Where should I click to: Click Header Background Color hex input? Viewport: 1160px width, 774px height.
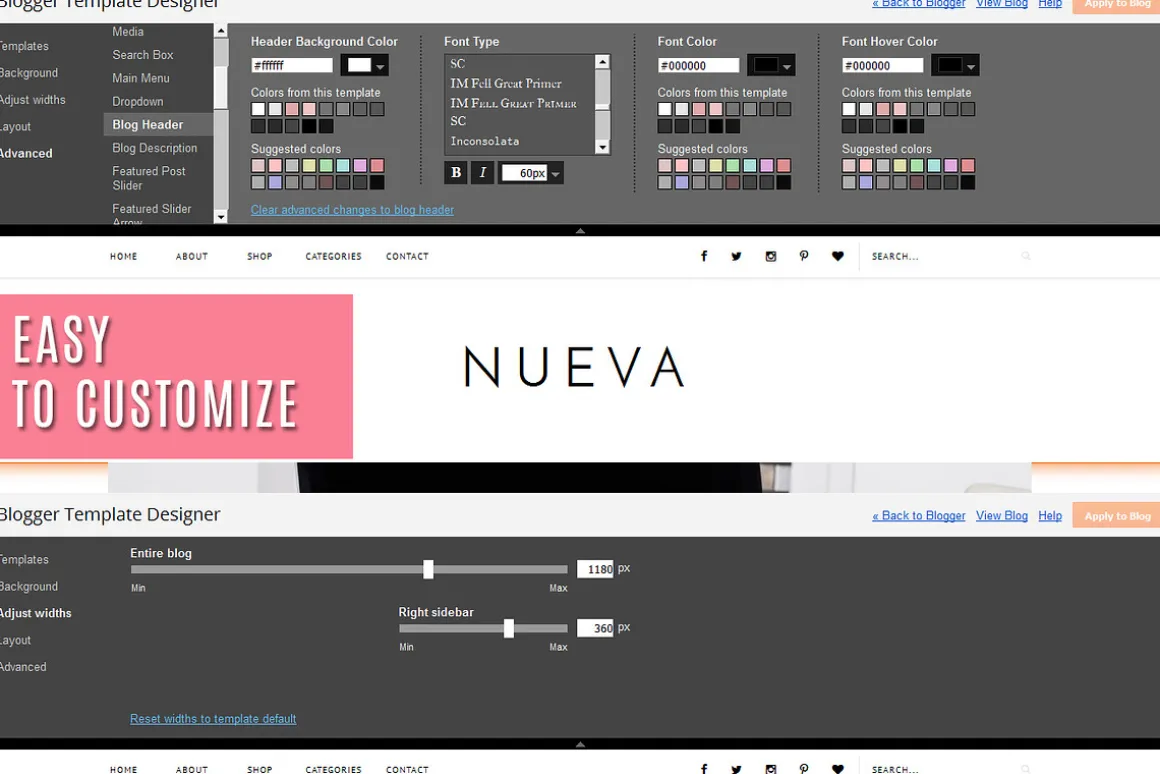(x=292, y=65)
